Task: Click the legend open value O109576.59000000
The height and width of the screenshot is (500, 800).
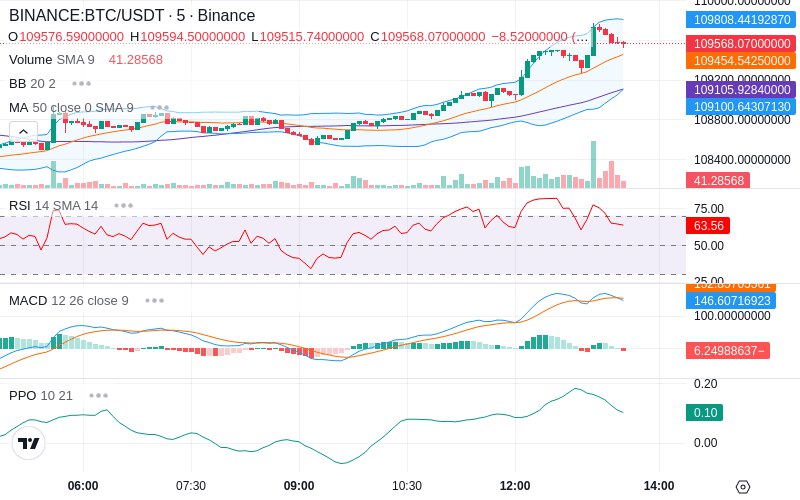Action: coord(66,37)
